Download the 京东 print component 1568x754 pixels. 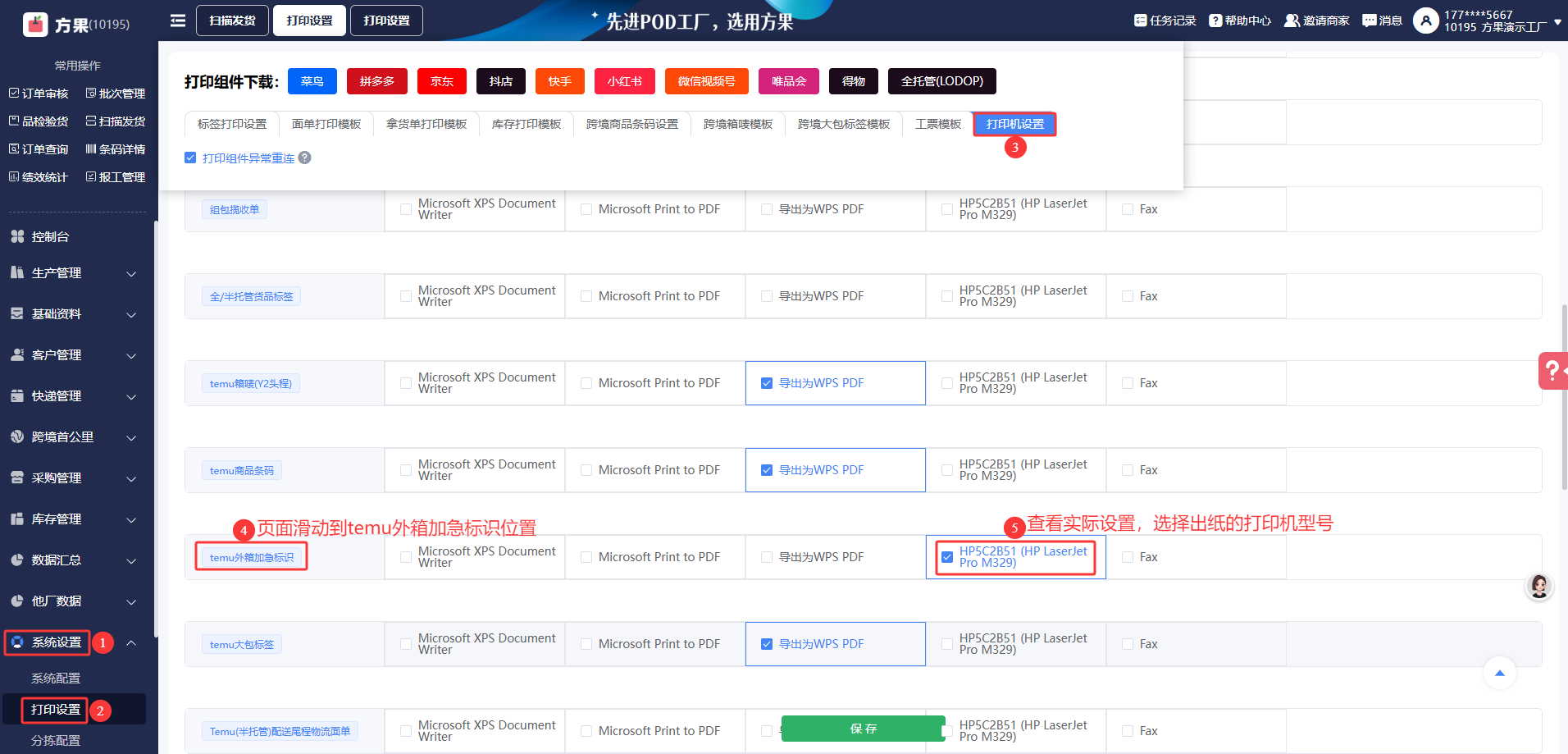point(442,81)
